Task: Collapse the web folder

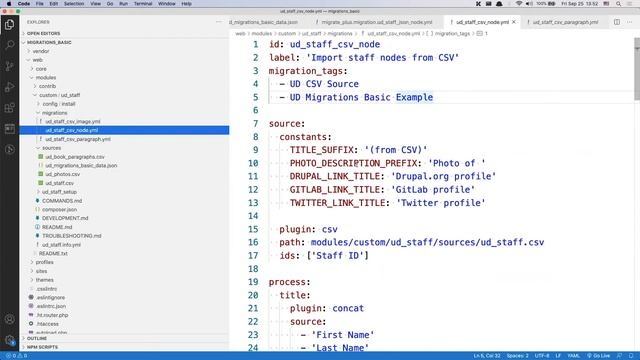Action: 37,60
